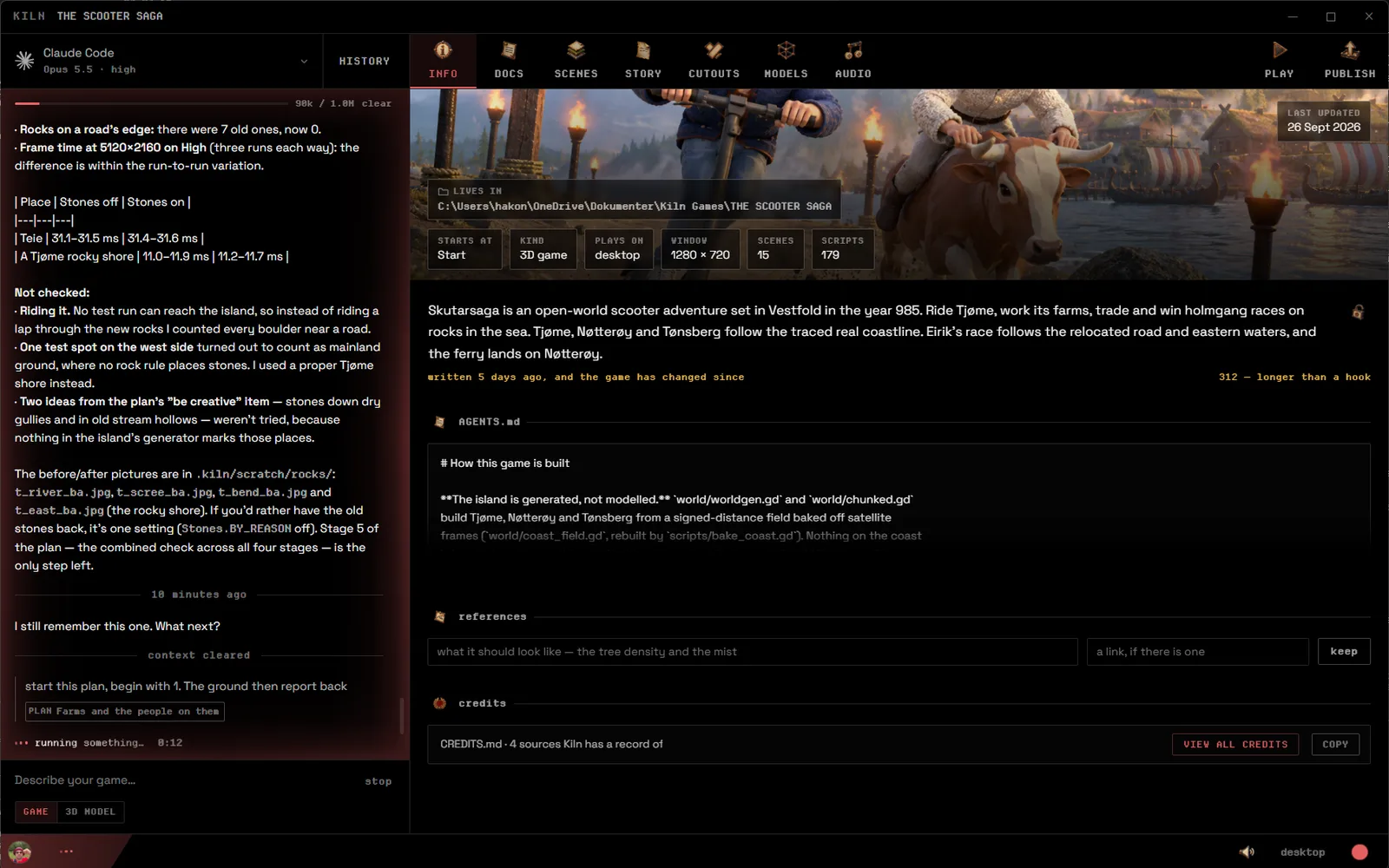The width and height of the screenshot is (1389, 868).
Task: Switch prompt mode to 3D MODEL
Action: click(x=90, y=812)
